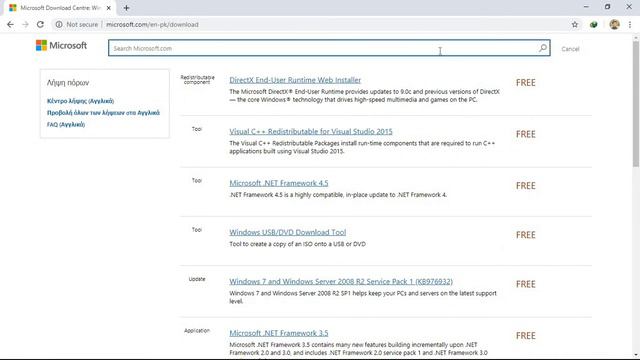
Task: Click the scrollbar down arrow
Action: coord(636,355)
